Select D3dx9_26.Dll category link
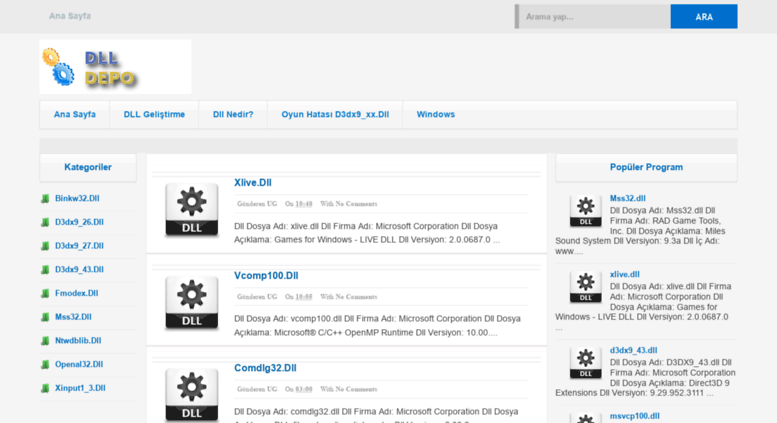 click(x=79, y=222)
